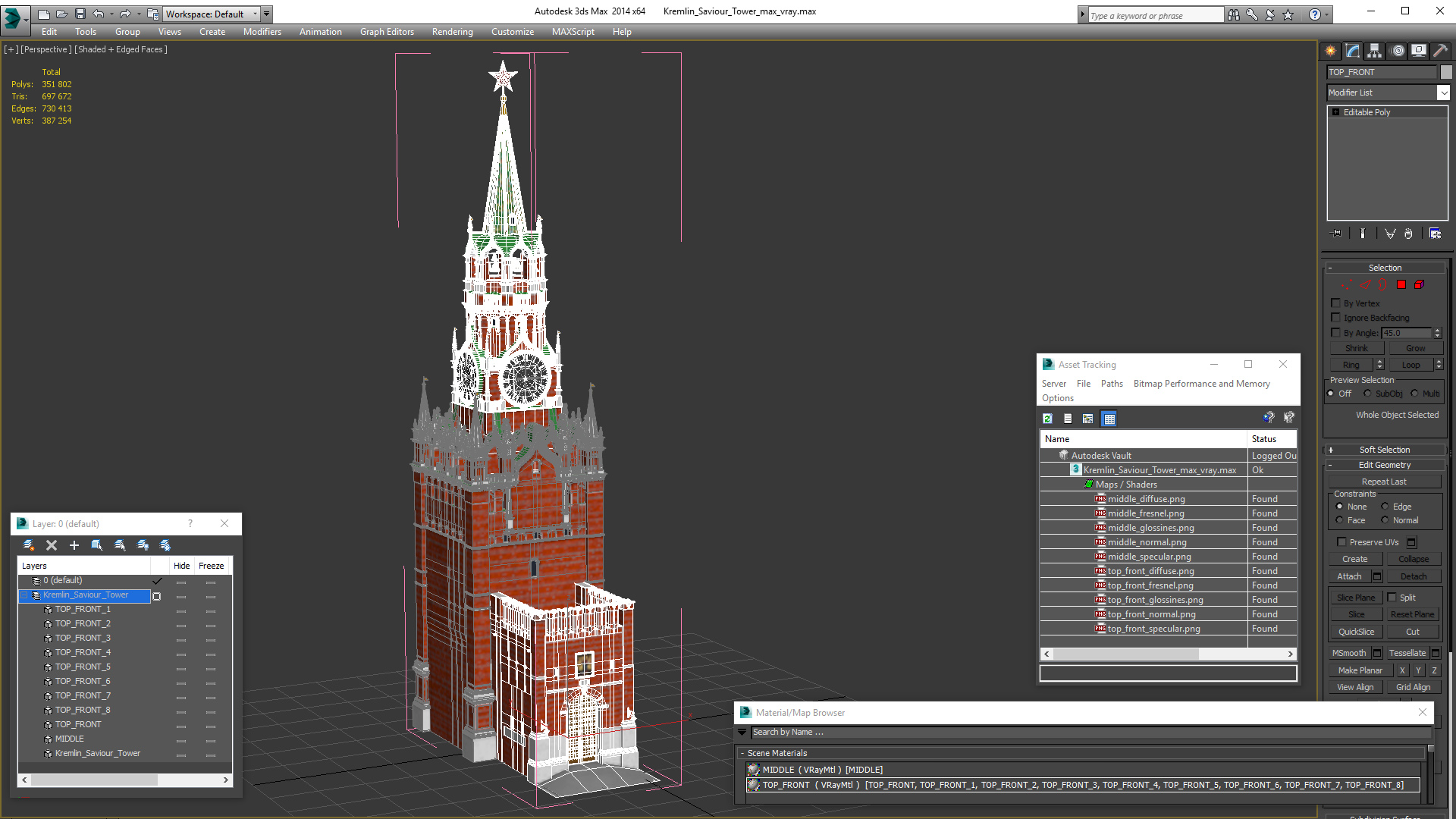Click Configure Modifier Sets icon
This screenshot has height=819, width=1456.
click(x=1436, y=234)
